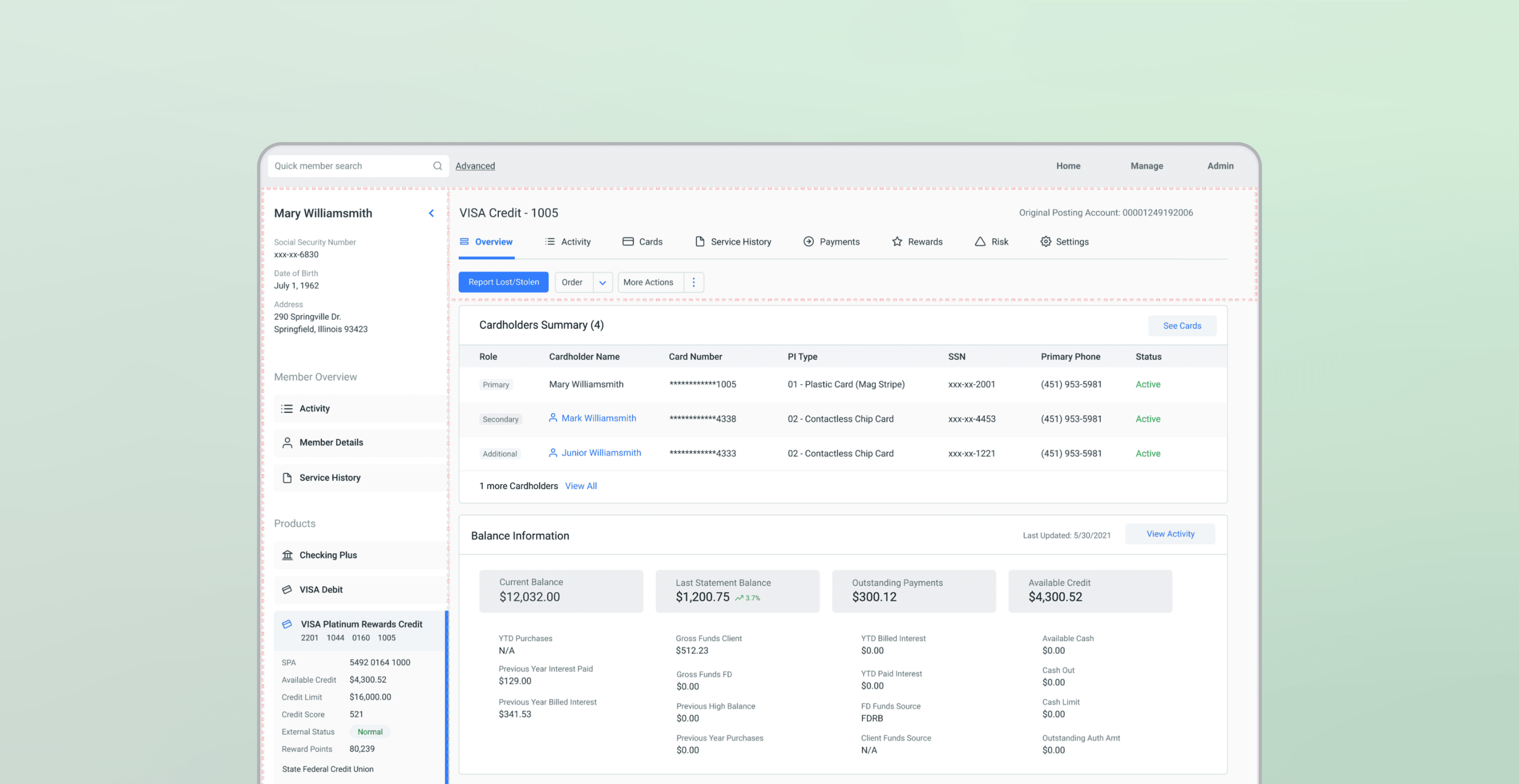
Task: Click the Secondary role badge
Action: click(x=500, y=419)
